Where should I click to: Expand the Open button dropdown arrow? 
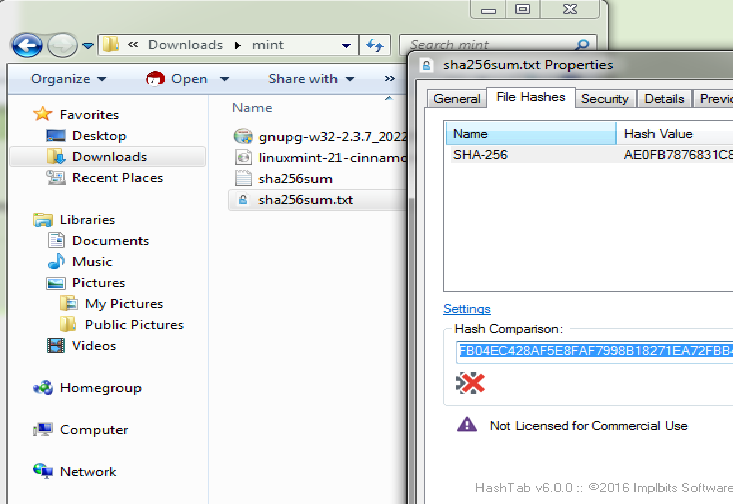224,79
